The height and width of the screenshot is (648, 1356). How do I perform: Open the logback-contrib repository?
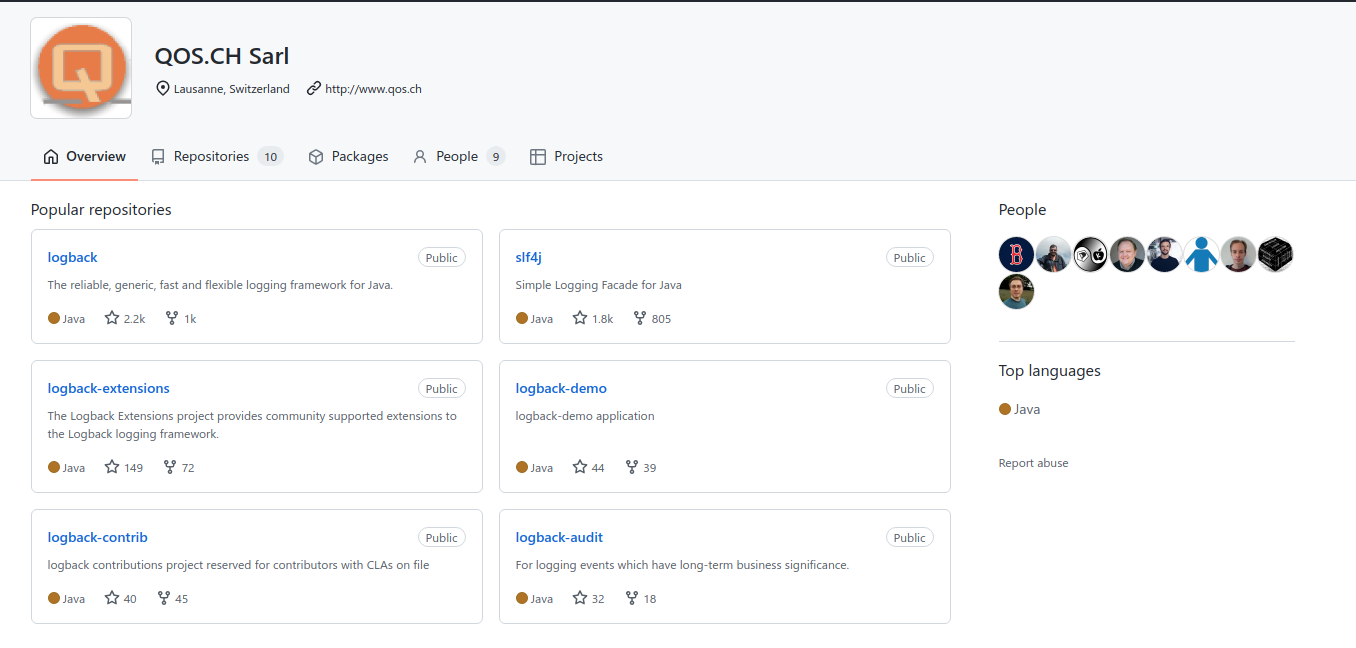click(98, 537)
